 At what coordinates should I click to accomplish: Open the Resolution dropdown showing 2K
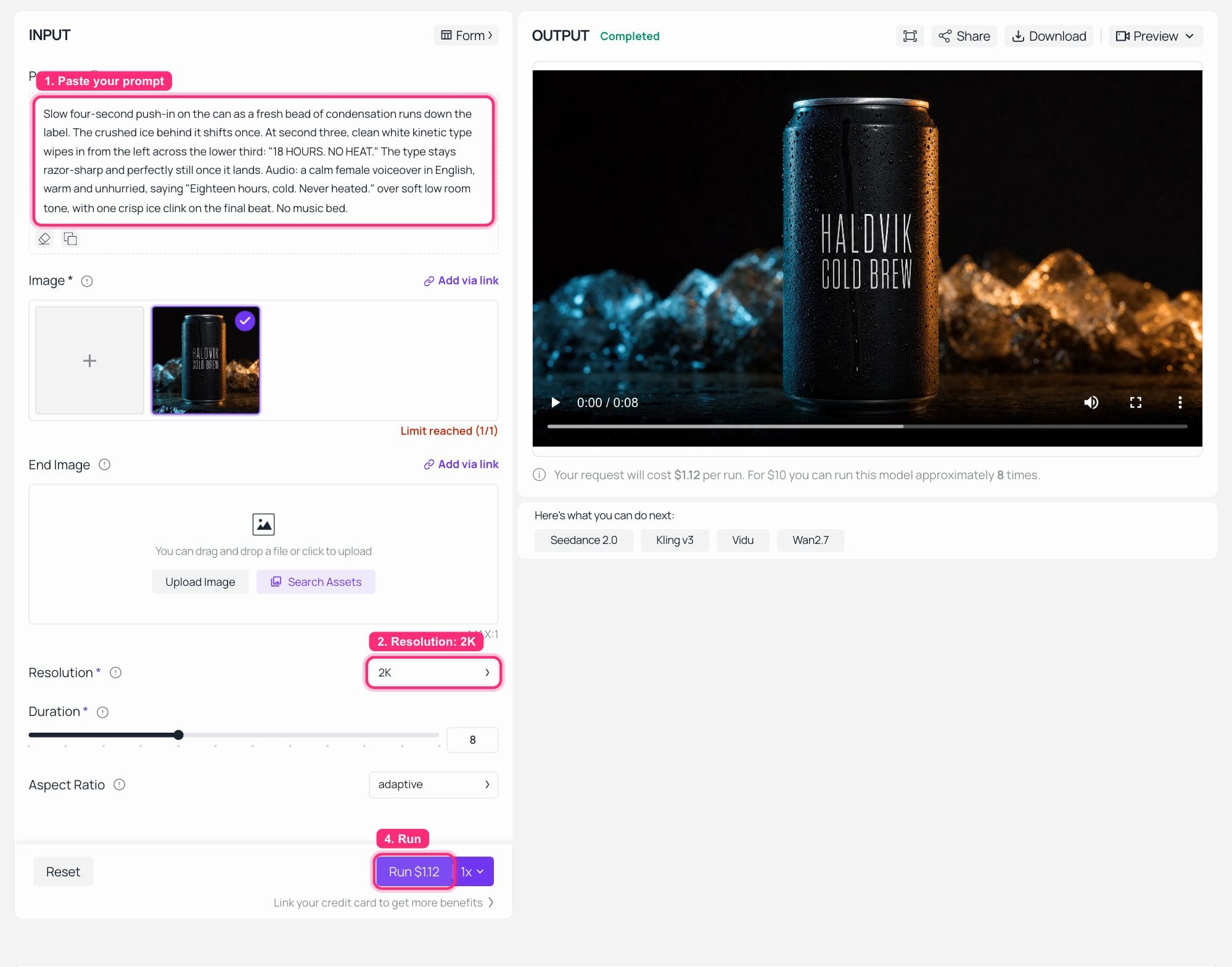click(x=433, y=673)
